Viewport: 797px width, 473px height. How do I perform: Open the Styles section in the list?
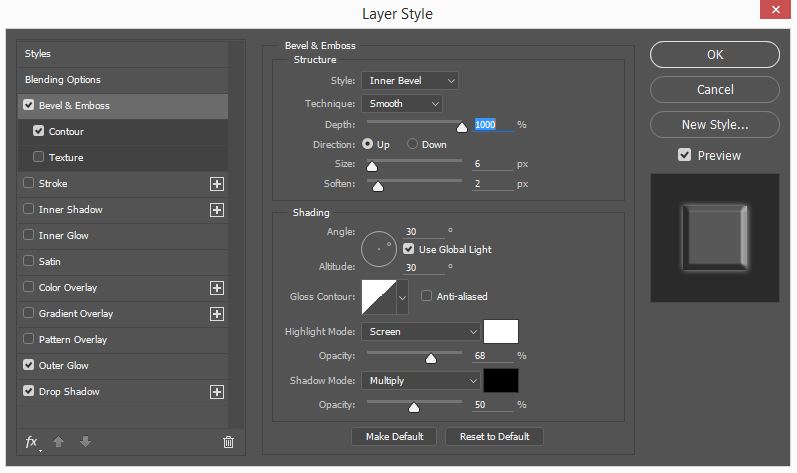tap(122, 54)
